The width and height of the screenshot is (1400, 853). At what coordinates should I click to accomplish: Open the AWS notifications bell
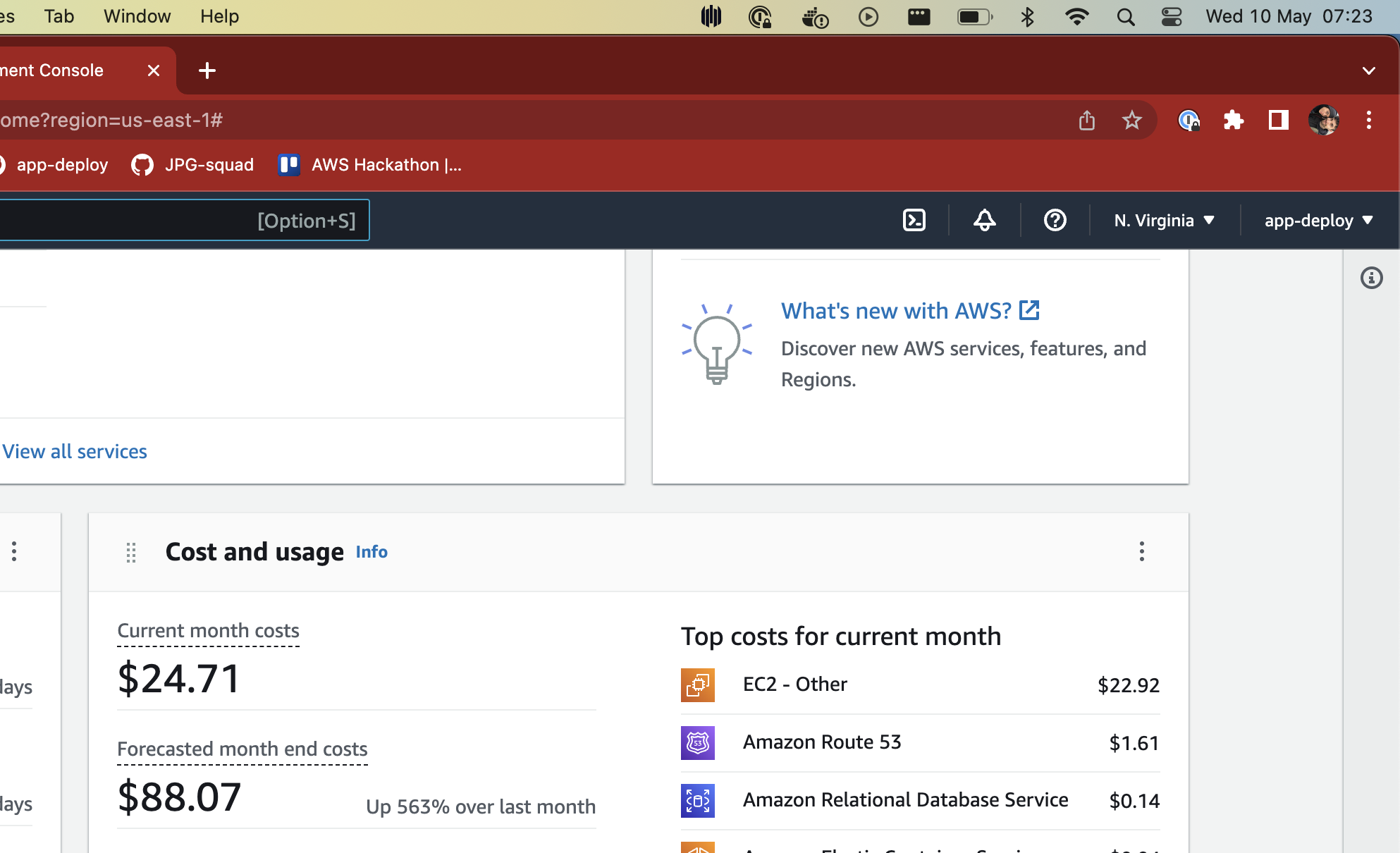coord(985,221)
